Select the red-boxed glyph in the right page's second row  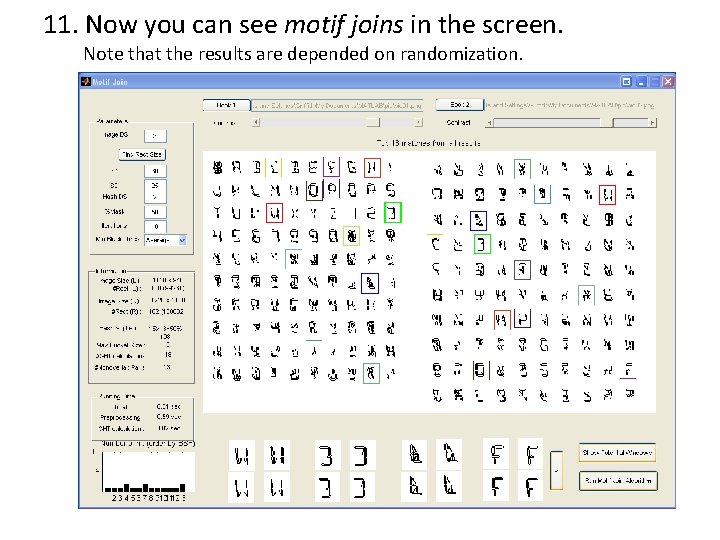[608, 195]
